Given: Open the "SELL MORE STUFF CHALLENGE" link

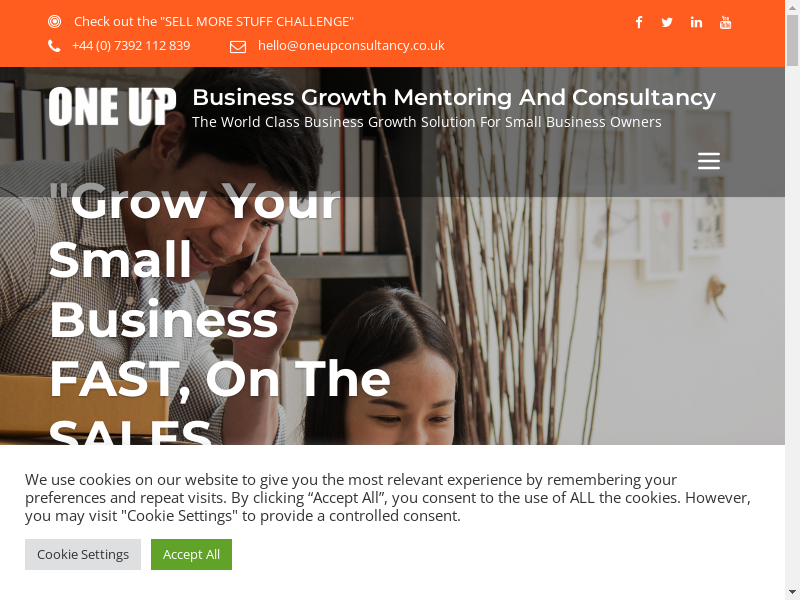Looking at the screenshot, I should [x=214, y=21].
